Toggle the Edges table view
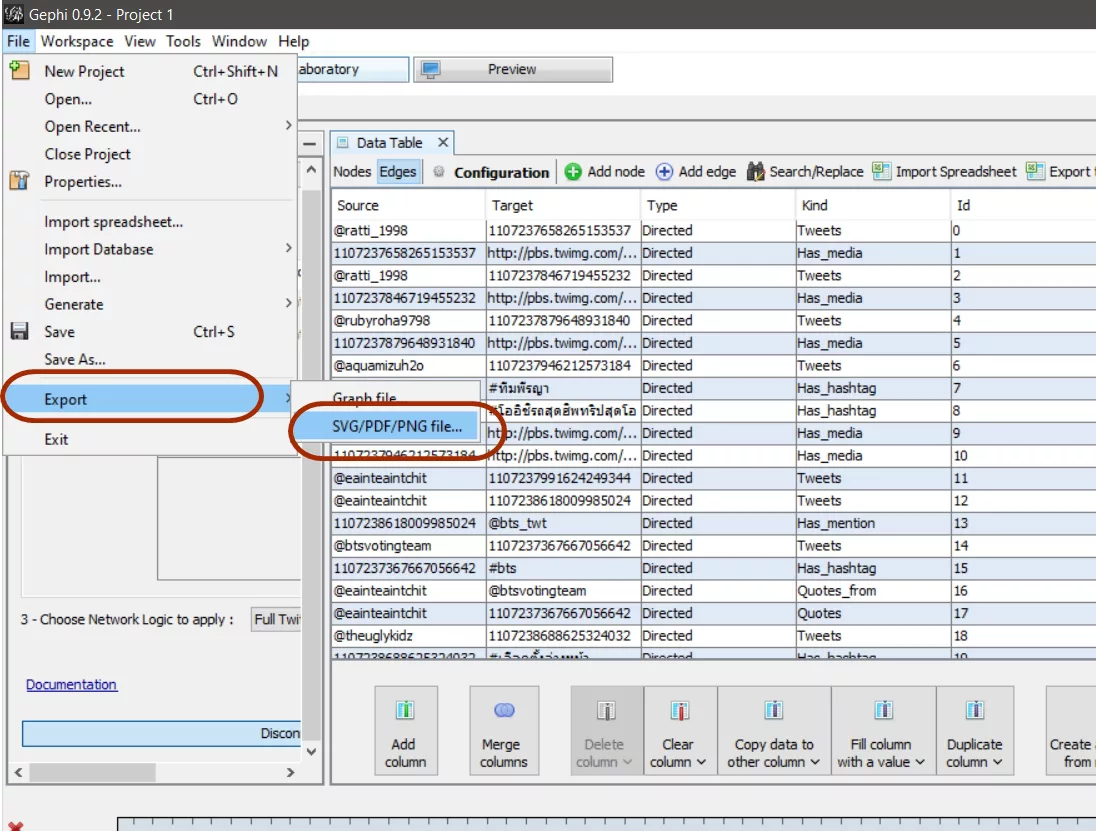1096x831 pixels. (x=398, y=172)
